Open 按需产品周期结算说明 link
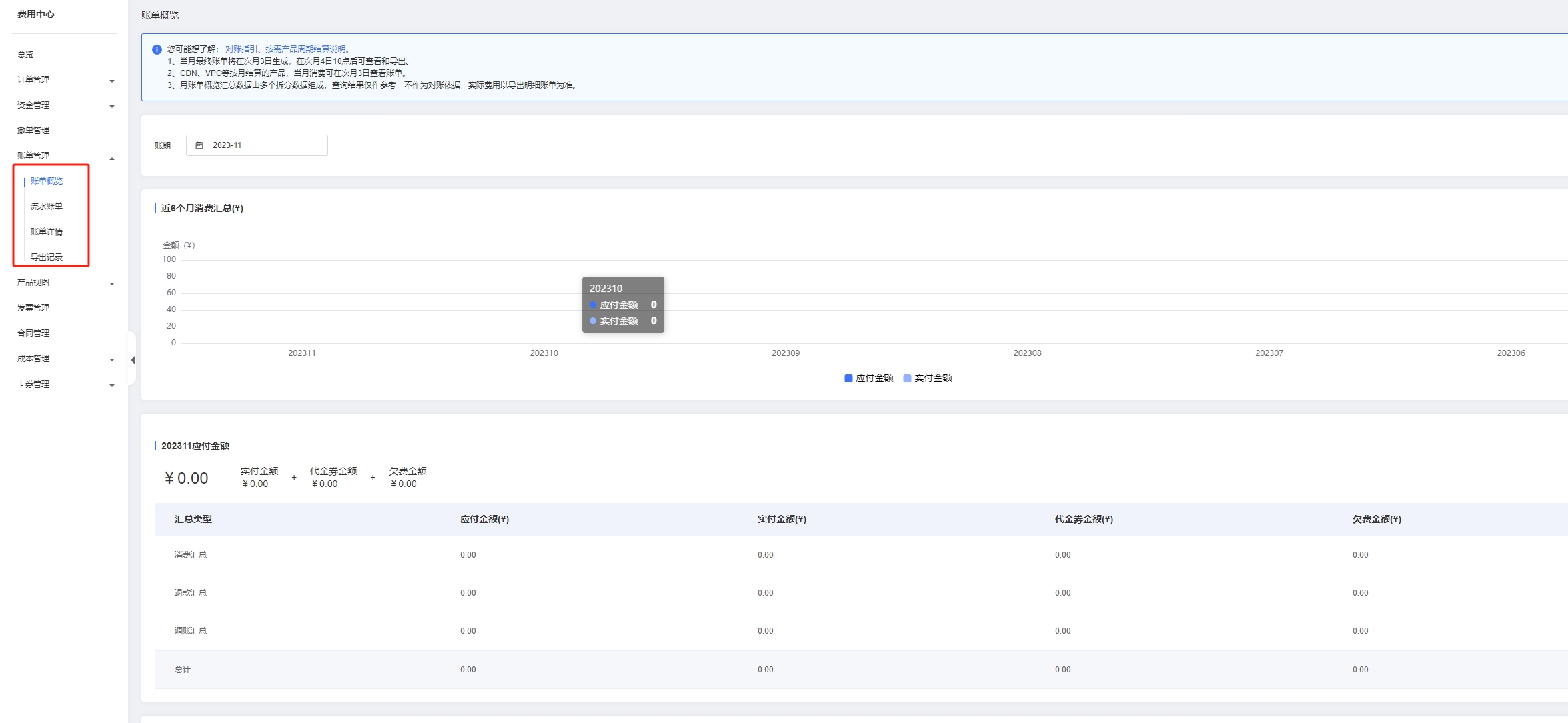The height and width of the screenshot is (723, 1568). point(305,49)
